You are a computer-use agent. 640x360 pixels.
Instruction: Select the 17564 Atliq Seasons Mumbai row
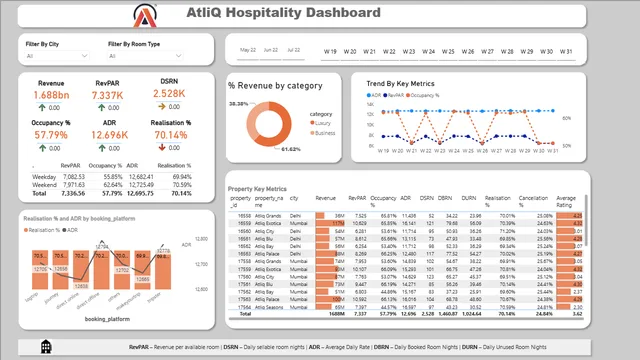click(x=406, y=307)
